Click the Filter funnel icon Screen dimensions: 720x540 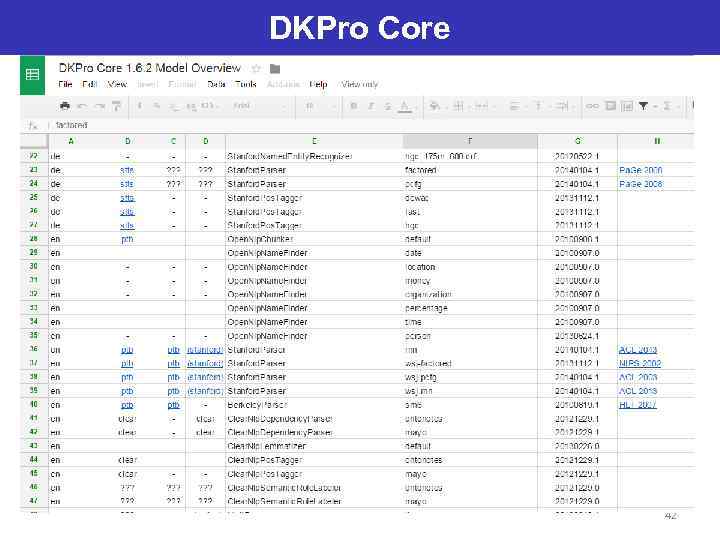click(643, 106)
